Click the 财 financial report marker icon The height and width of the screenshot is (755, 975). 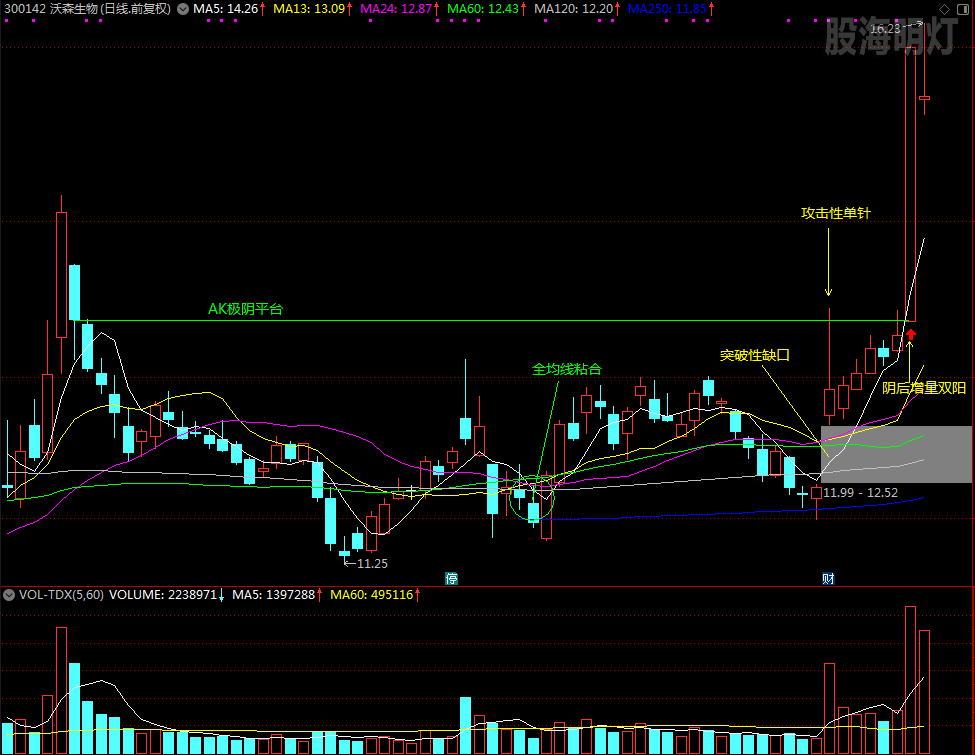pyautogui.click(x=828, y=578)
